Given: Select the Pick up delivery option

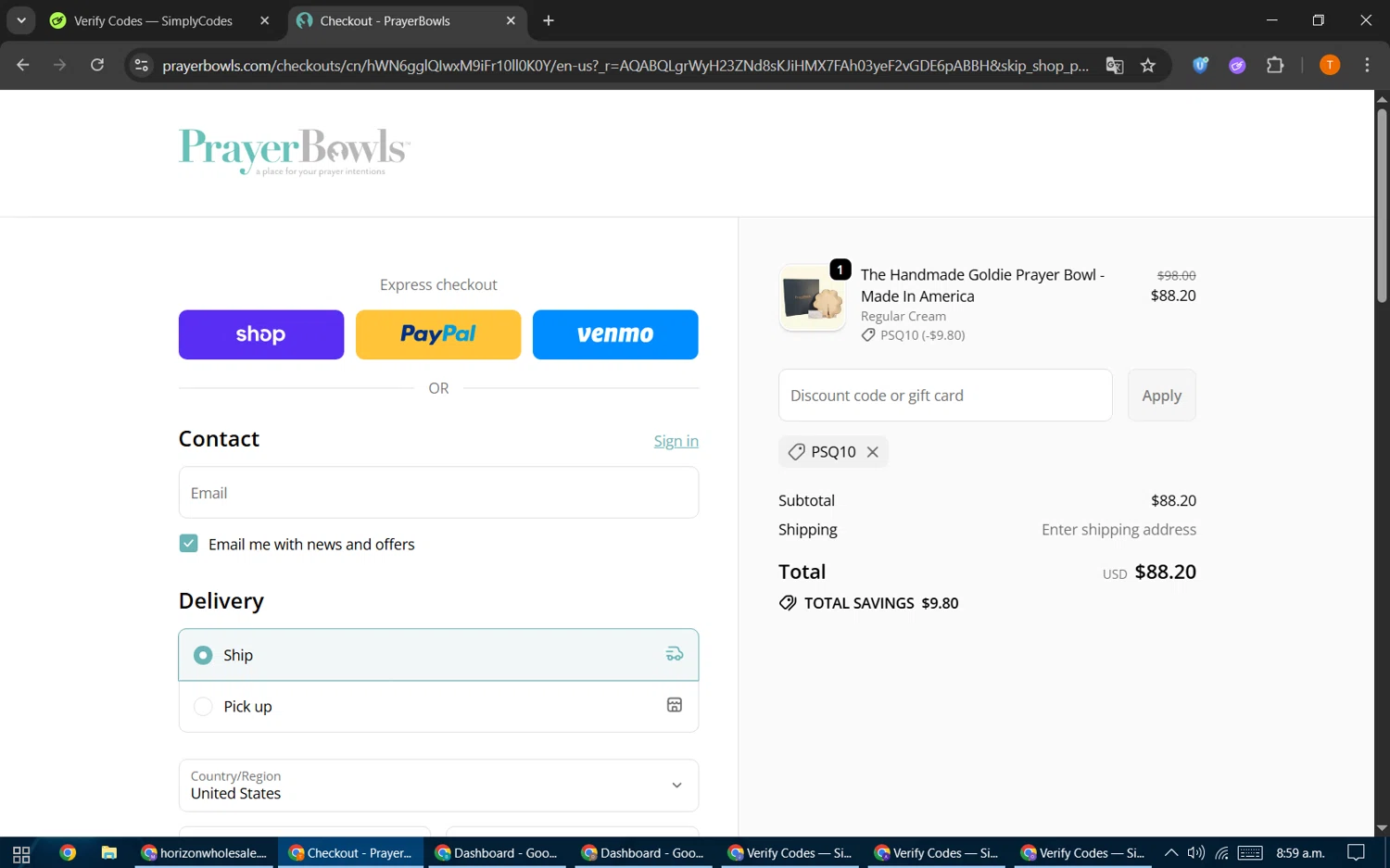Looking at the screenshot, I should coord(438,707).
